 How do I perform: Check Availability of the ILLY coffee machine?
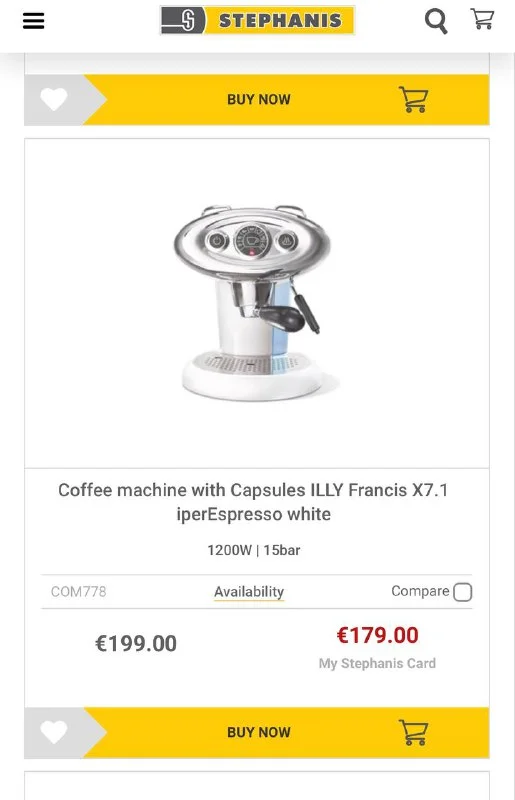point(249,592)
